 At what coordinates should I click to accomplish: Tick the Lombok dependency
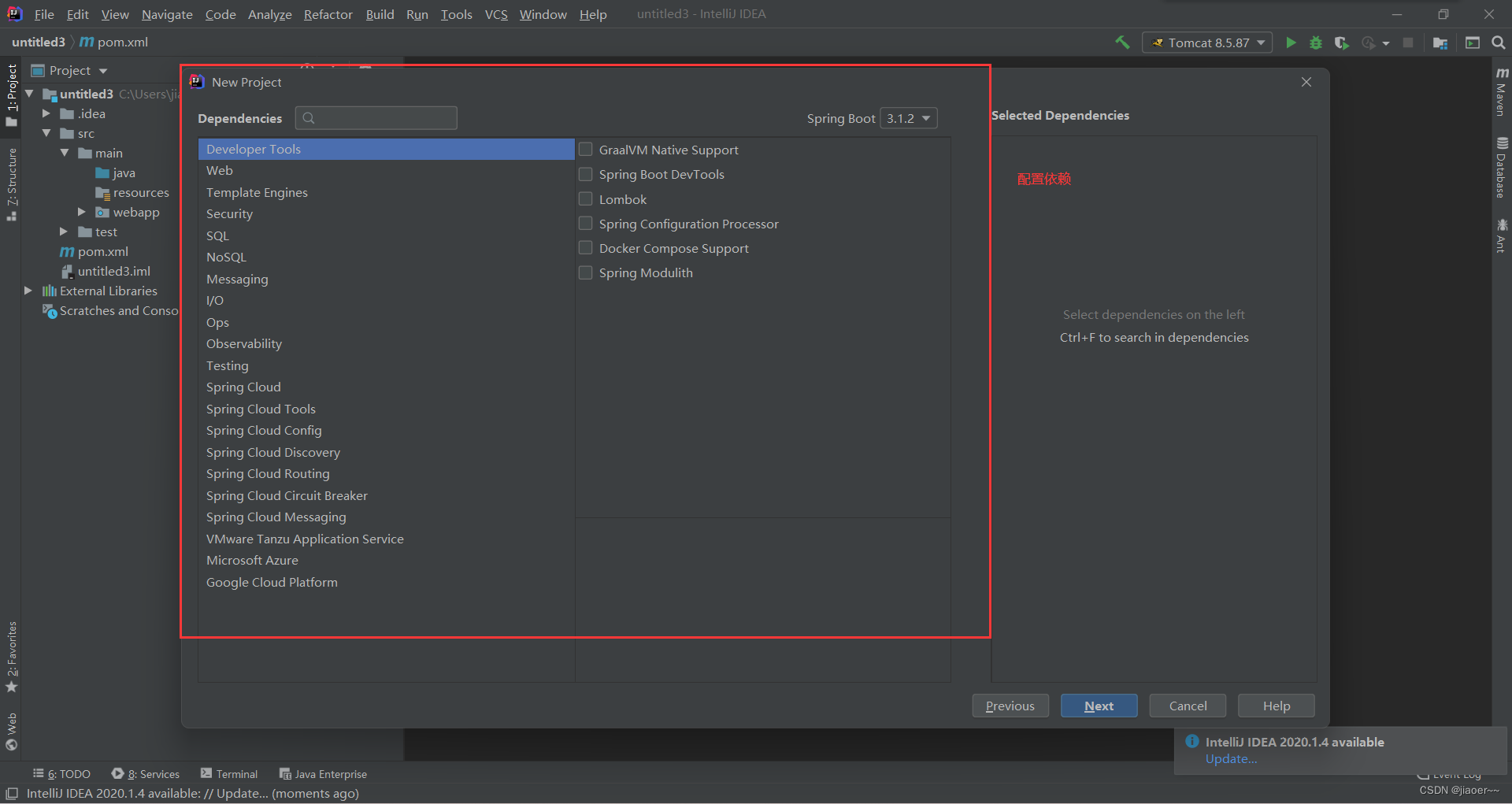tap(586, 198)
